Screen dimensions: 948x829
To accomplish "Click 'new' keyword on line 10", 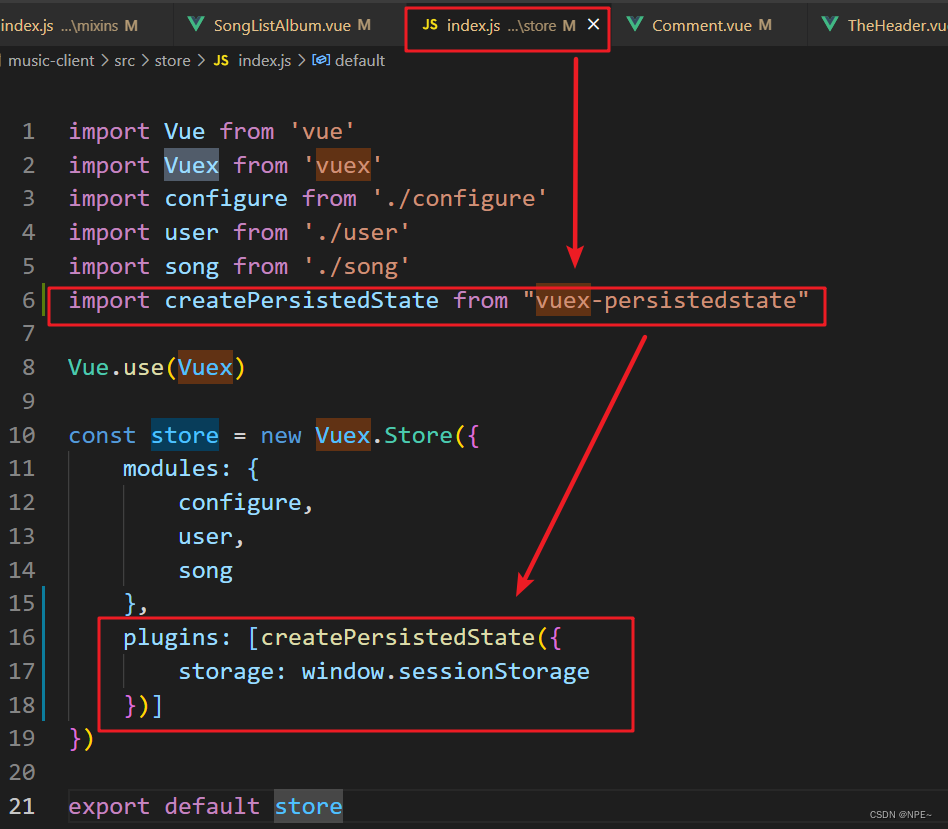I will [x=281, y=435].
